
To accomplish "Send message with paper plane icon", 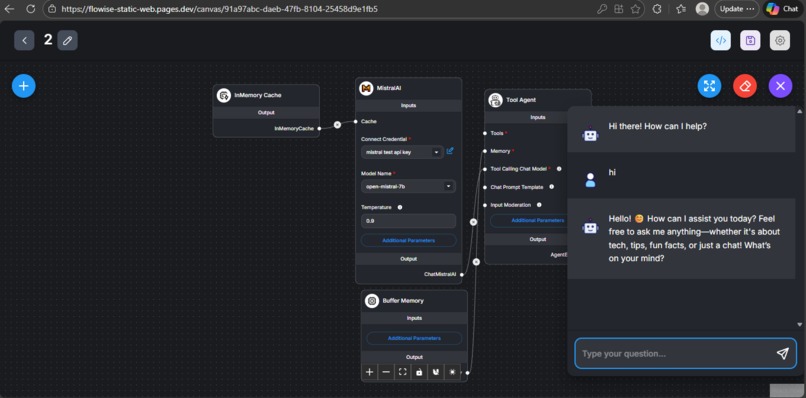I will coord(782,353).
